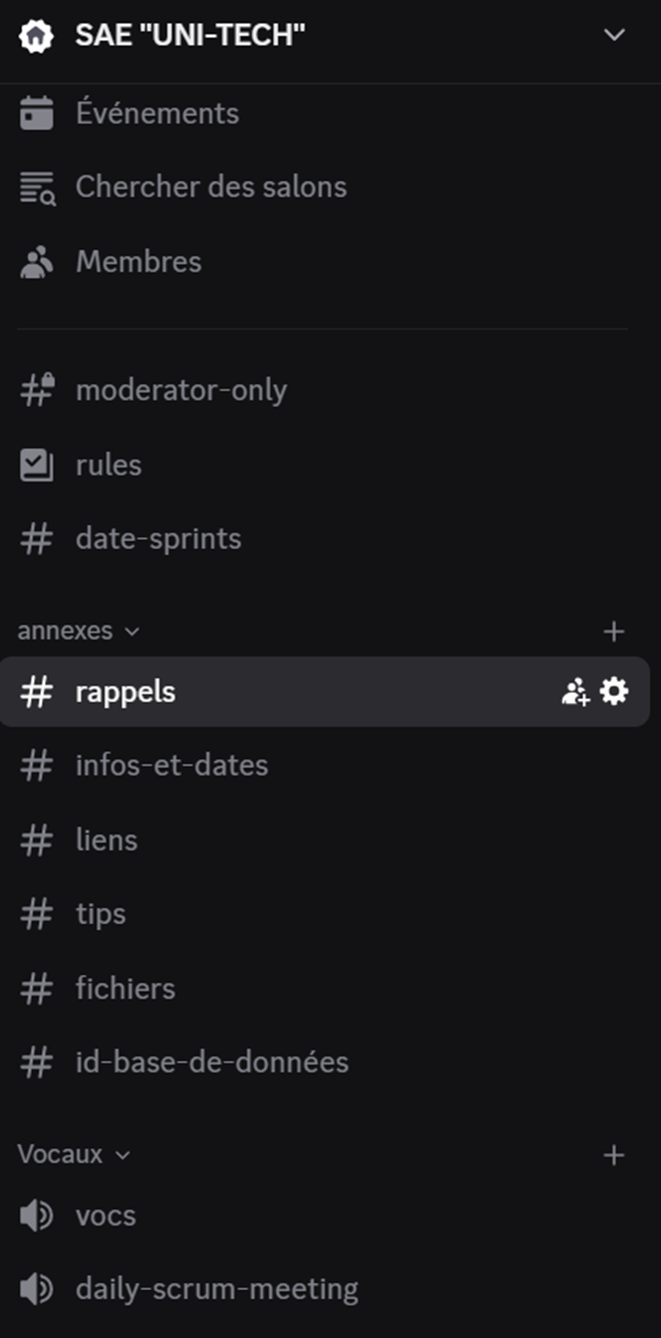Click the locked hashtag icon for moderator-only
The image size is (661, 1338).
click(37, 390)
